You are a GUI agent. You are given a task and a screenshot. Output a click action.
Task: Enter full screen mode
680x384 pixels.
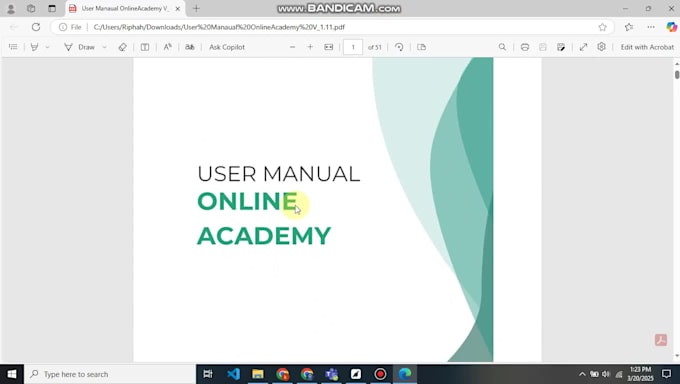[583, 47]
